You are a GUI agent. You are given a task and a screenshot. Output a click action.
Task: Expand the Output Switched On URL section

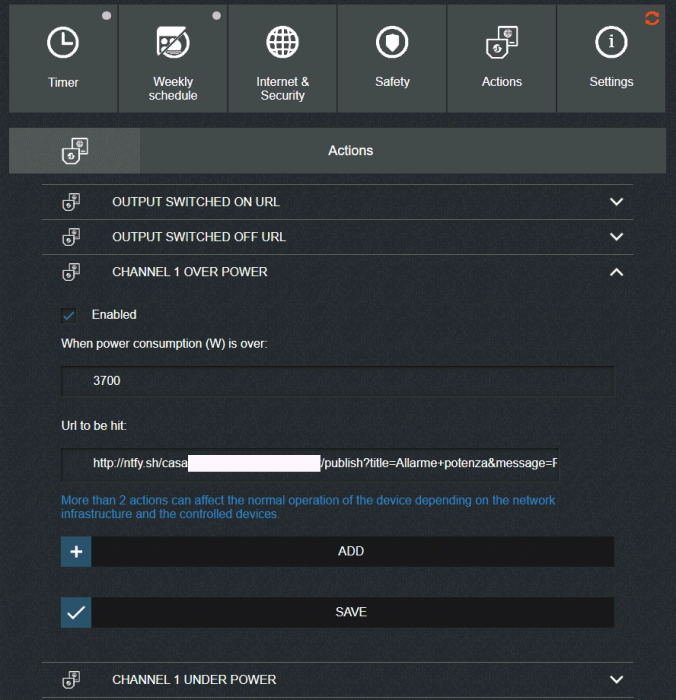point(616,202)
